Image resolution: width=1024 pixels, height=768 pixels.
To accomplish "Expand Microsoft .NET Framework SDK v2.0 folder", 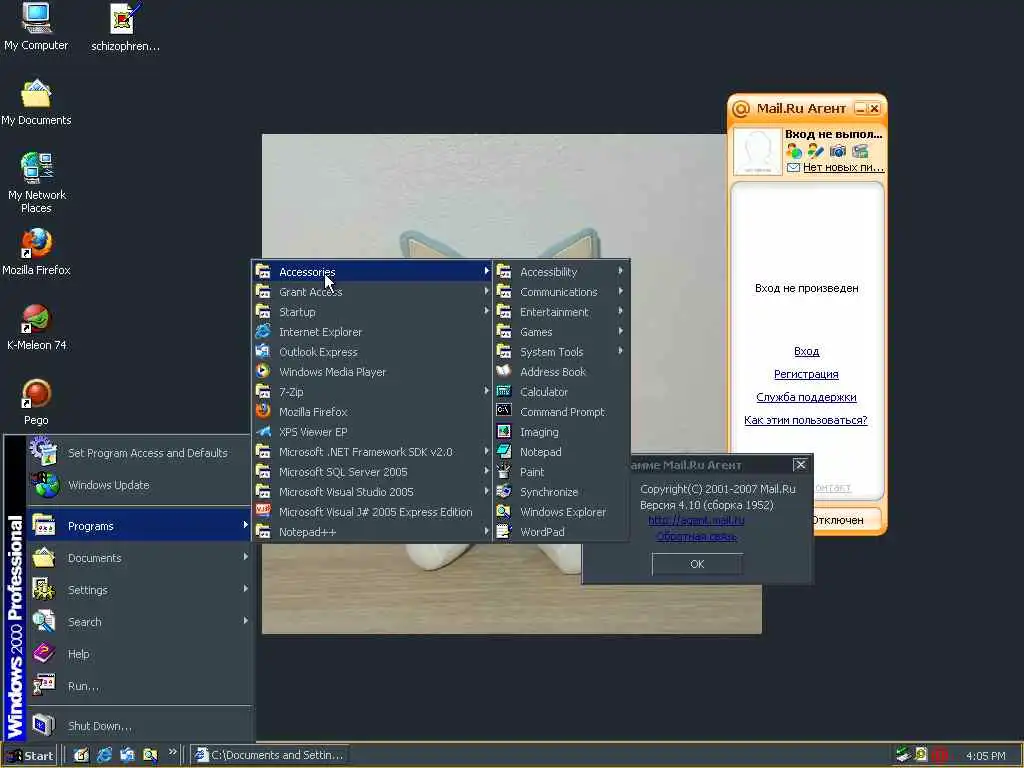I will 372,452.
